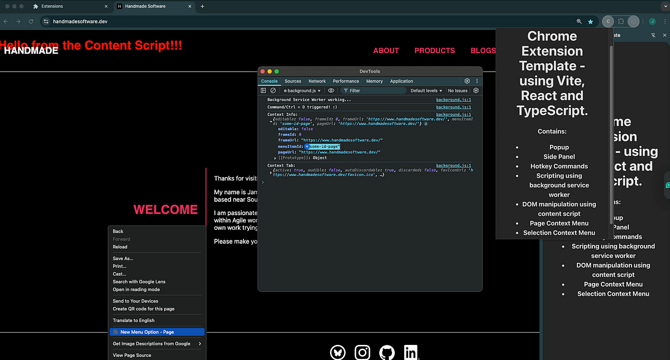Click the GitHub icon in the page footer
This screenshot has width=670, height=360.
point(387,353)
